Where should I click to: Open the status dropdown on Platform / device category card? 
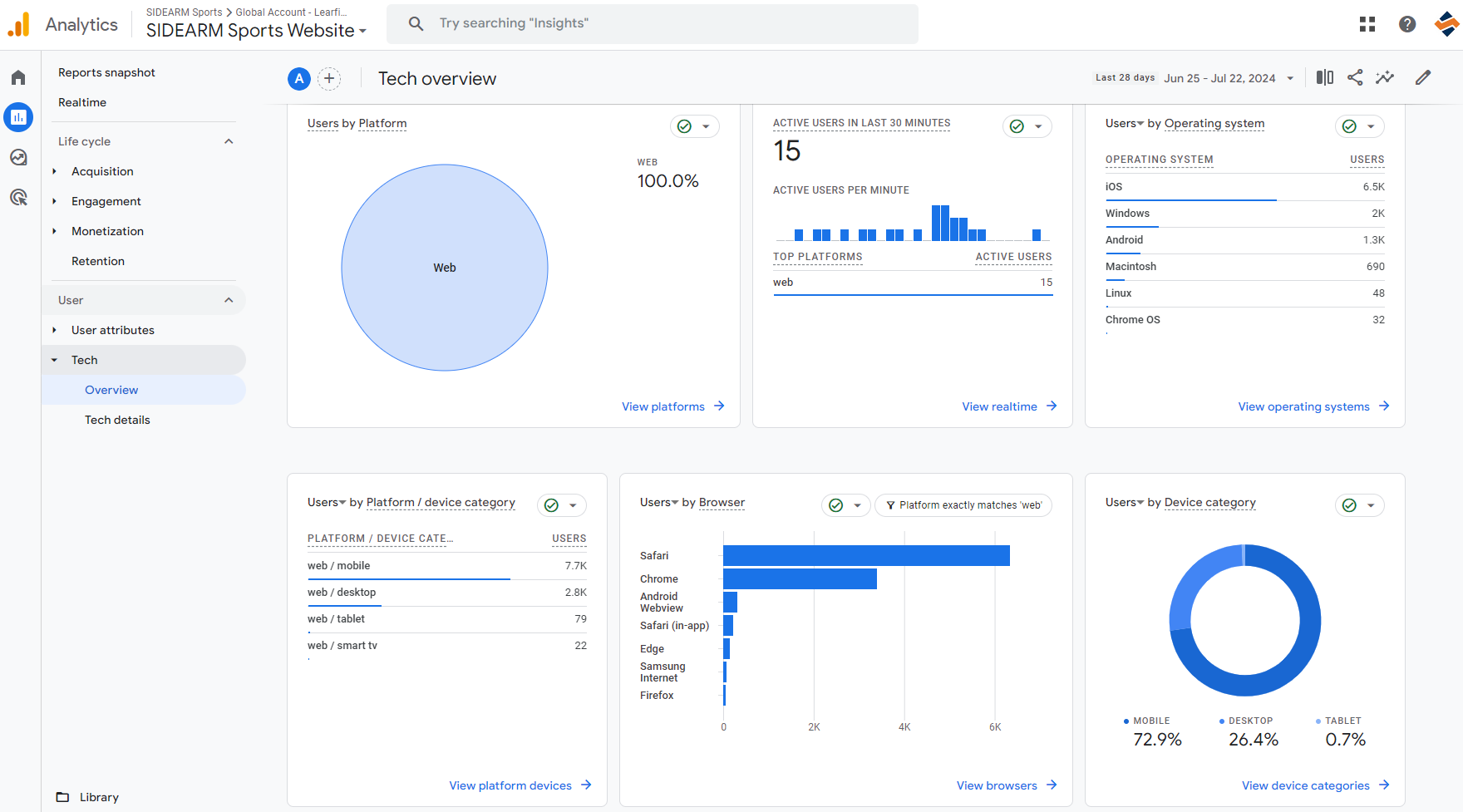tap(573, 505)
